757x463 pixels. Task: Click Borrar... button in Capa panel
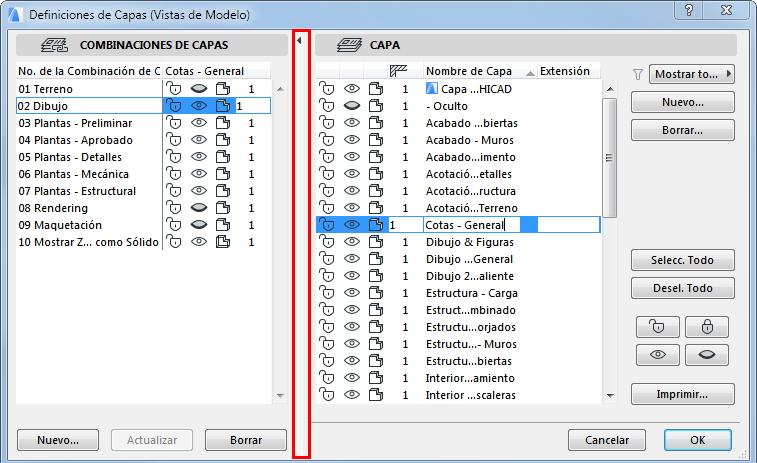[683, 130]
